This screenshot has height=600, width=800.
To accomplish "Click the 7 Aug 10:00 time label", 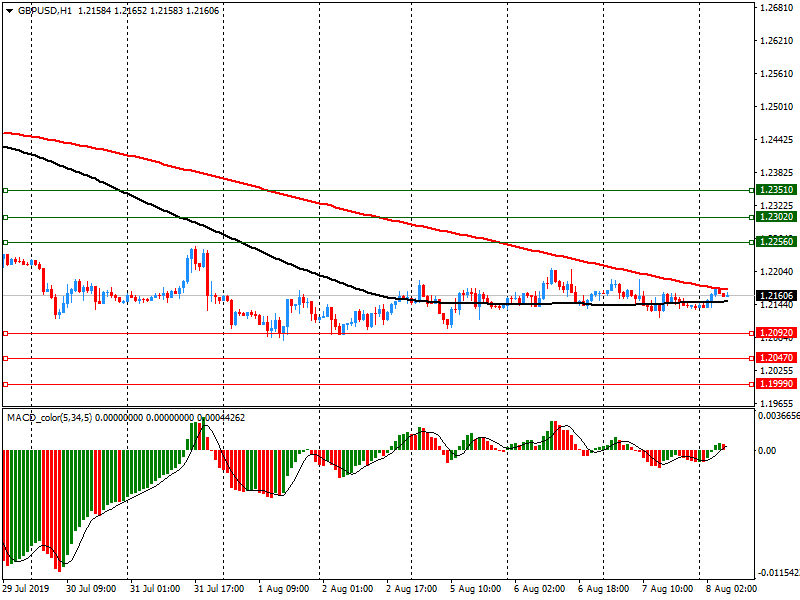I will pos(668,589).
